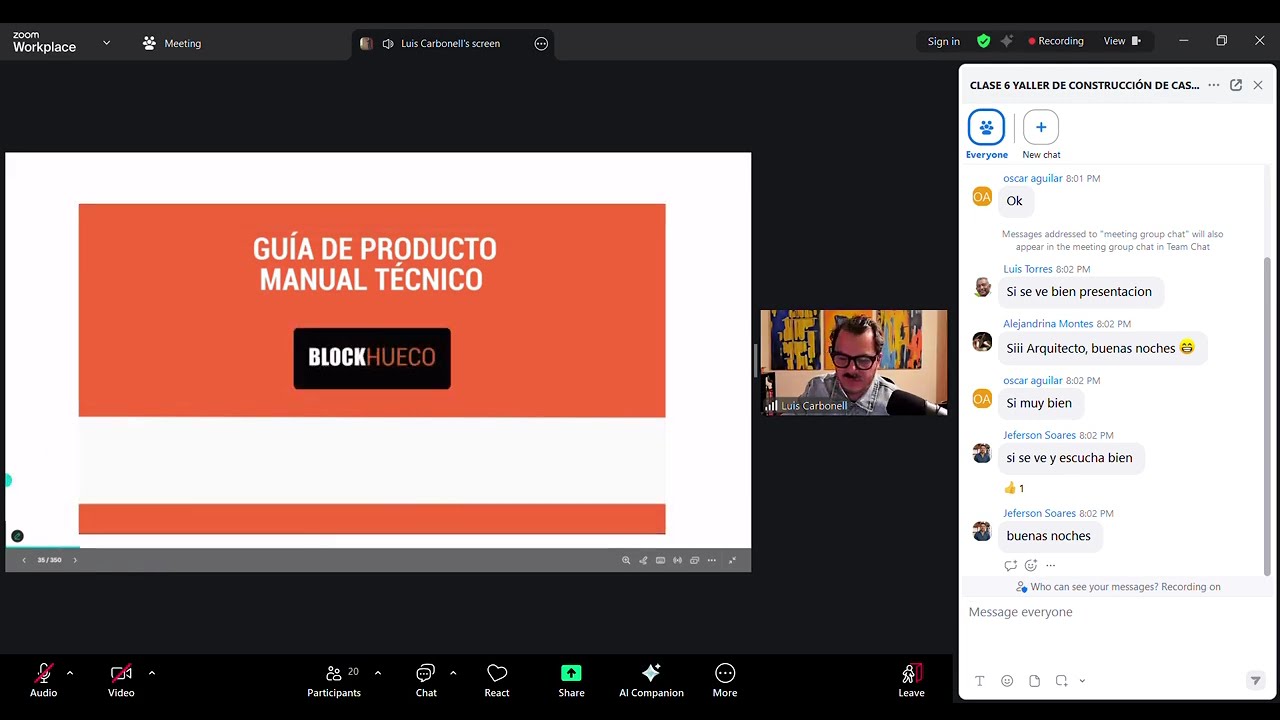
Task: Click the green Share screen button
Action: 571,680
